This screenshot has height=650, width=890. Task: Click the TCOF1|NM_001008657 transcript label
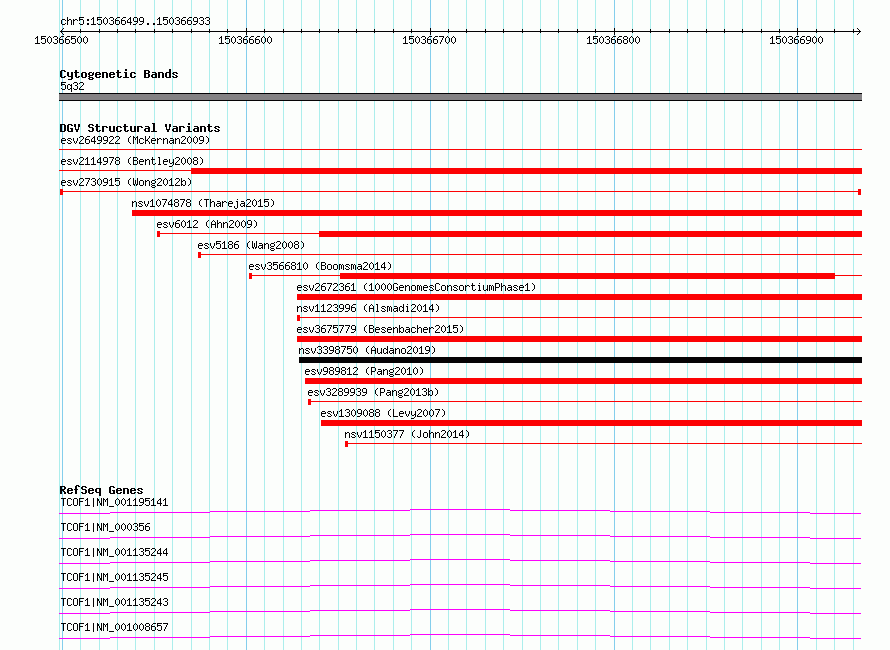pyautogui.click(x=114, y=627)
